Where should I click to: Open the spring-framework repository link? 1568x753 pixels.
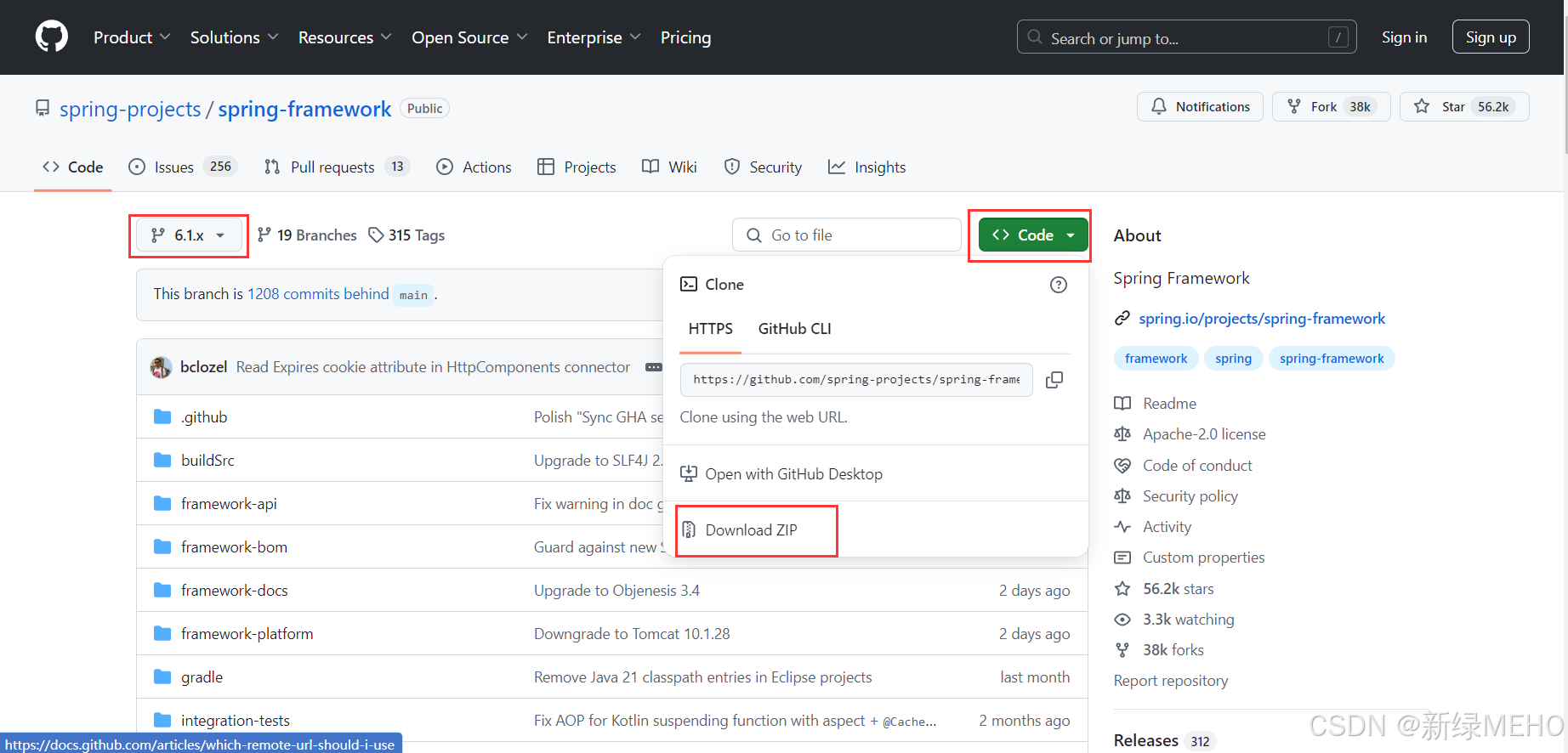pos(304,109)
